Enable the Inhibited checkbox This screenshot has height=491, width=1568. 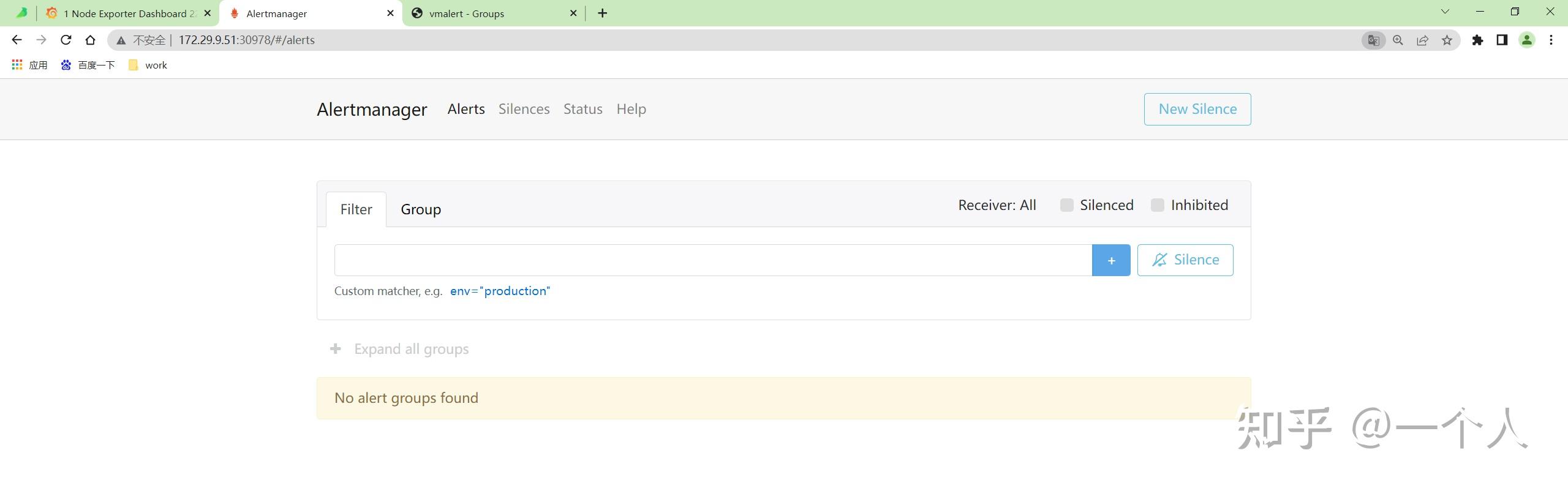(1158, 205)
